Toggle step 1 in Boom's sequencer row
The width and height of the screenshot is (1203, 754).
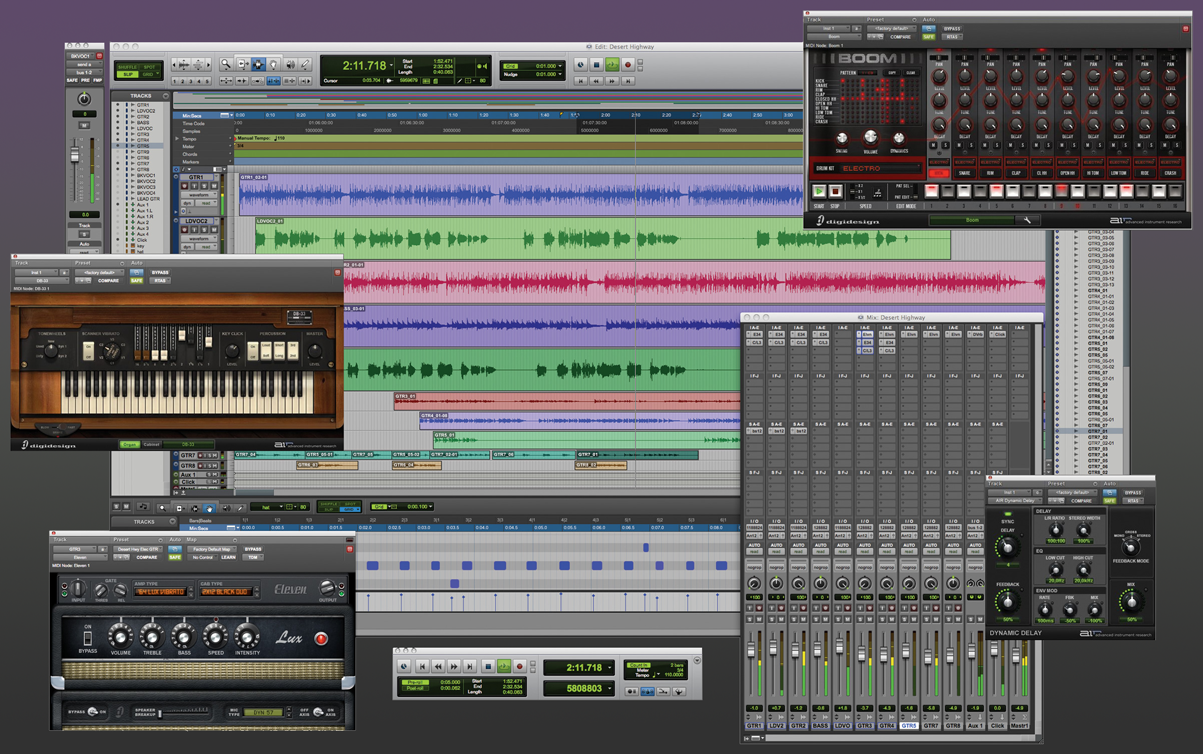[931, 191]
